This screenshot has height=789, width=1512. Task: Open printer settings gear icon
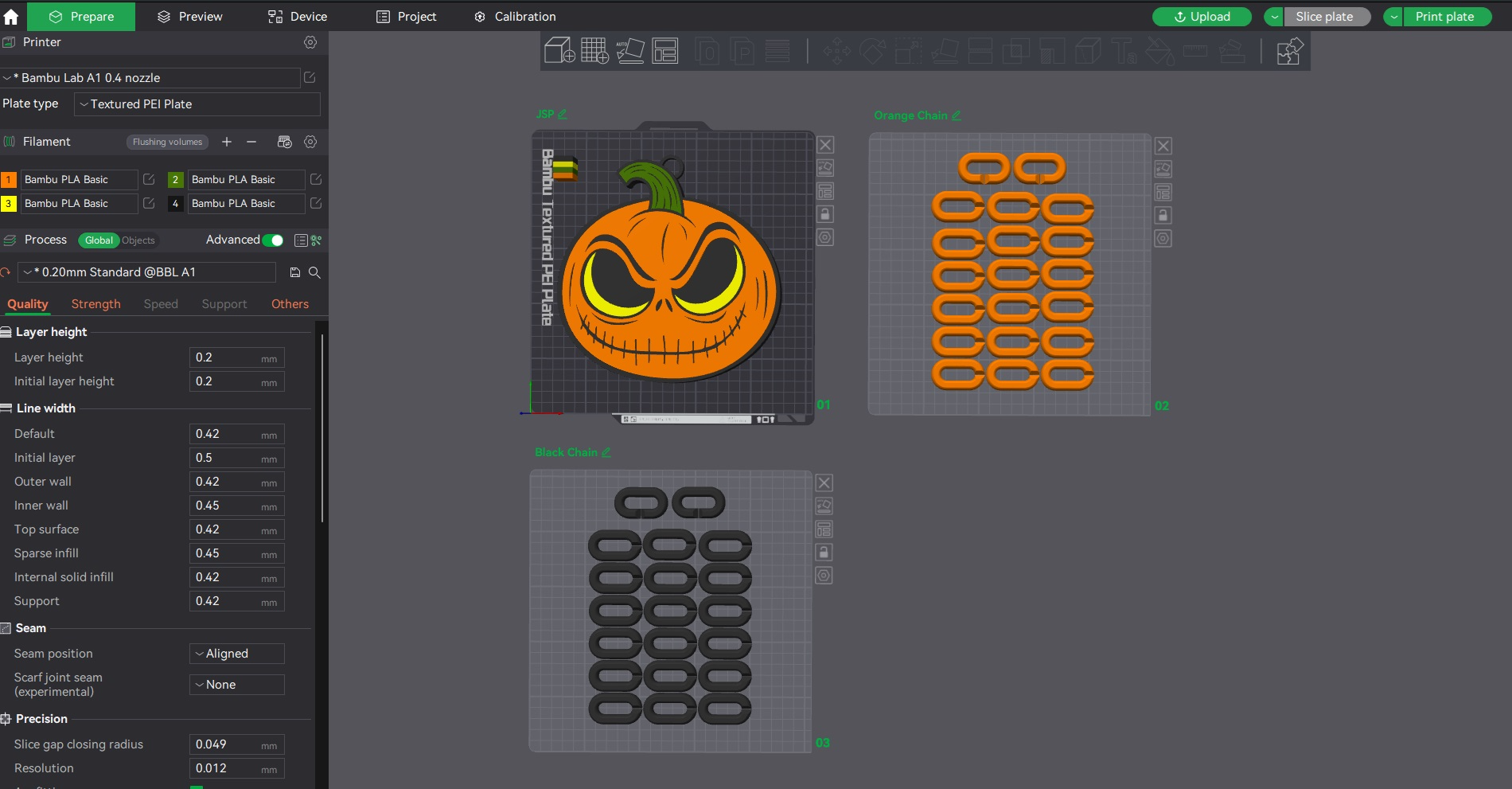[x=310, y=42]
